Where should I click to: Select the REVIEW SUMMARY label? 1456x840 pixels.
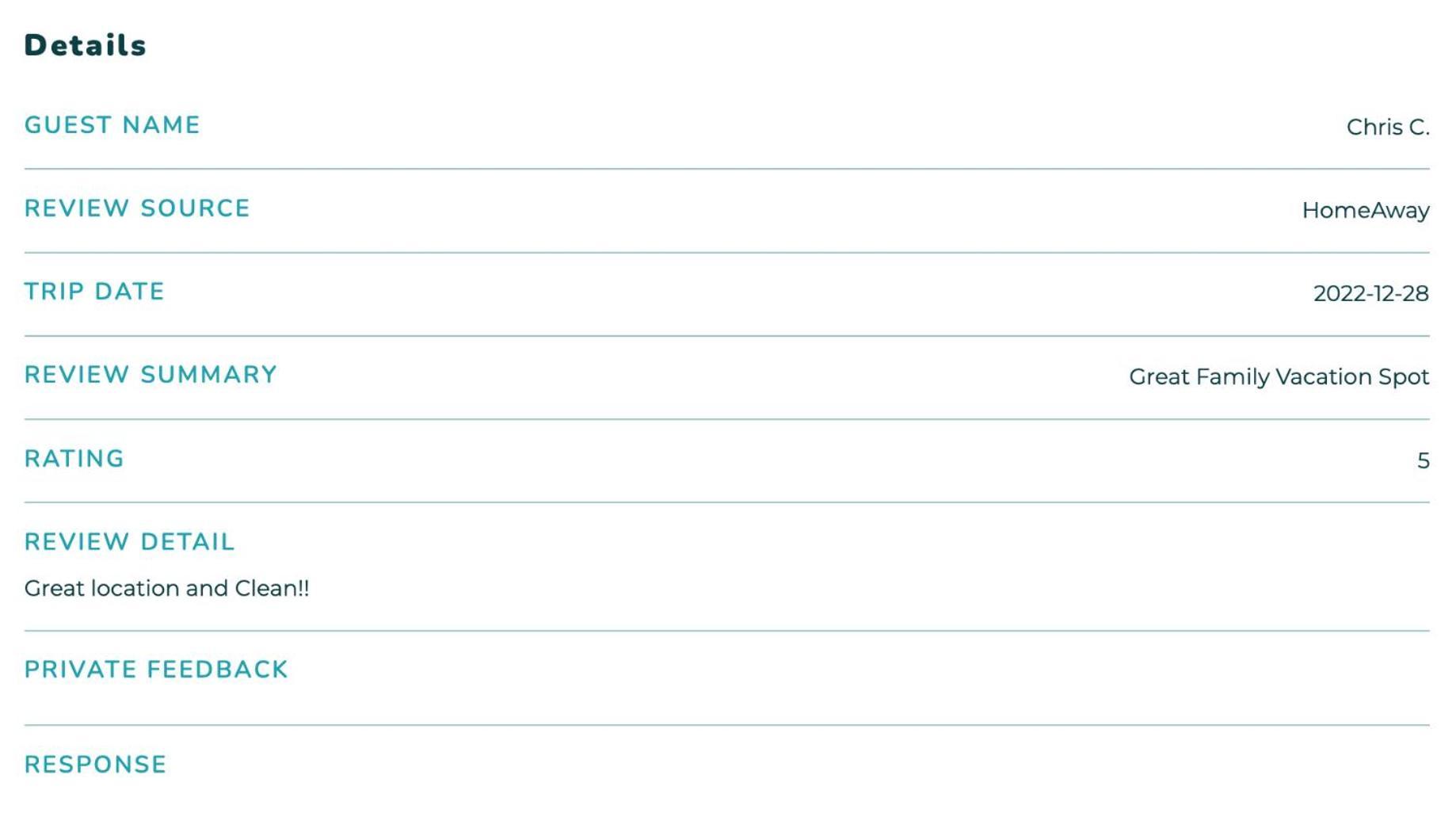[x=151, y=375]
